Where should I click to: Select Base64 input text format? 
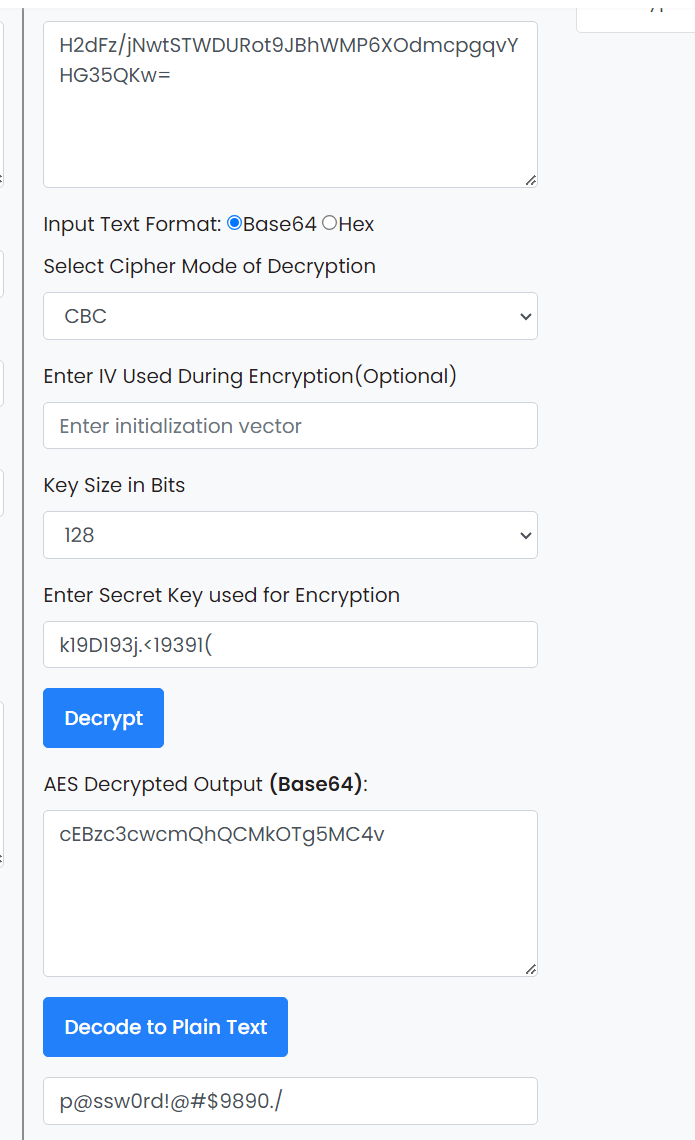coord(235,223)
